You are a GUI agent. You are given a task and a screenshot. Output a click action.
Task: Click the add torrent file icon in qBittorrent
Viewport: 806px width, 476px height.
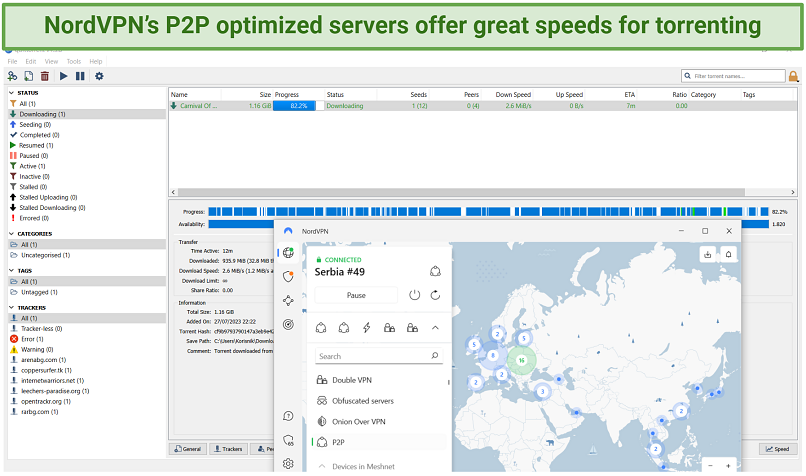pos(29,76)
